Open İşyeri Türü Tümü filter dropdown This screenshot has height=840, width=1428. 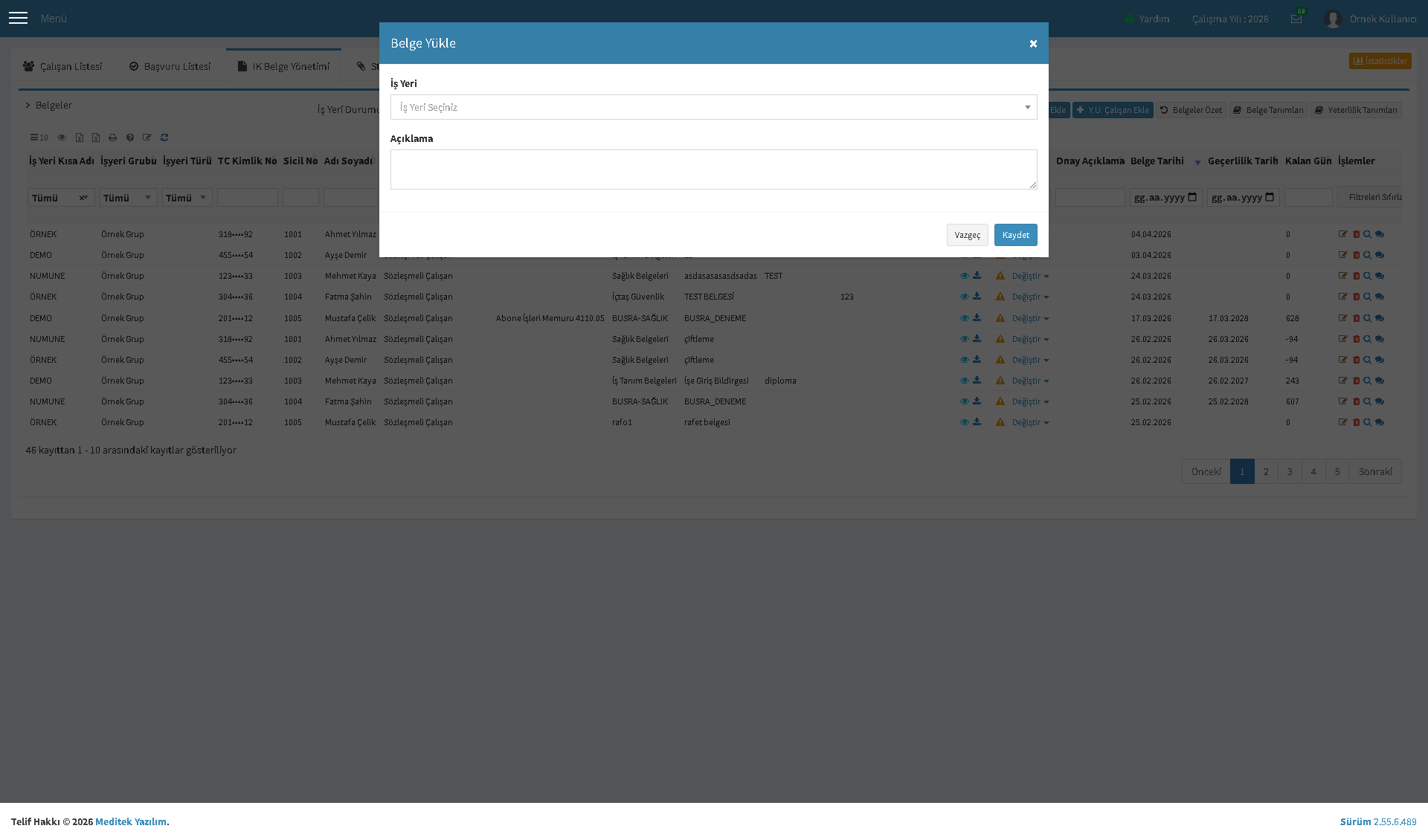pos(187,198)
